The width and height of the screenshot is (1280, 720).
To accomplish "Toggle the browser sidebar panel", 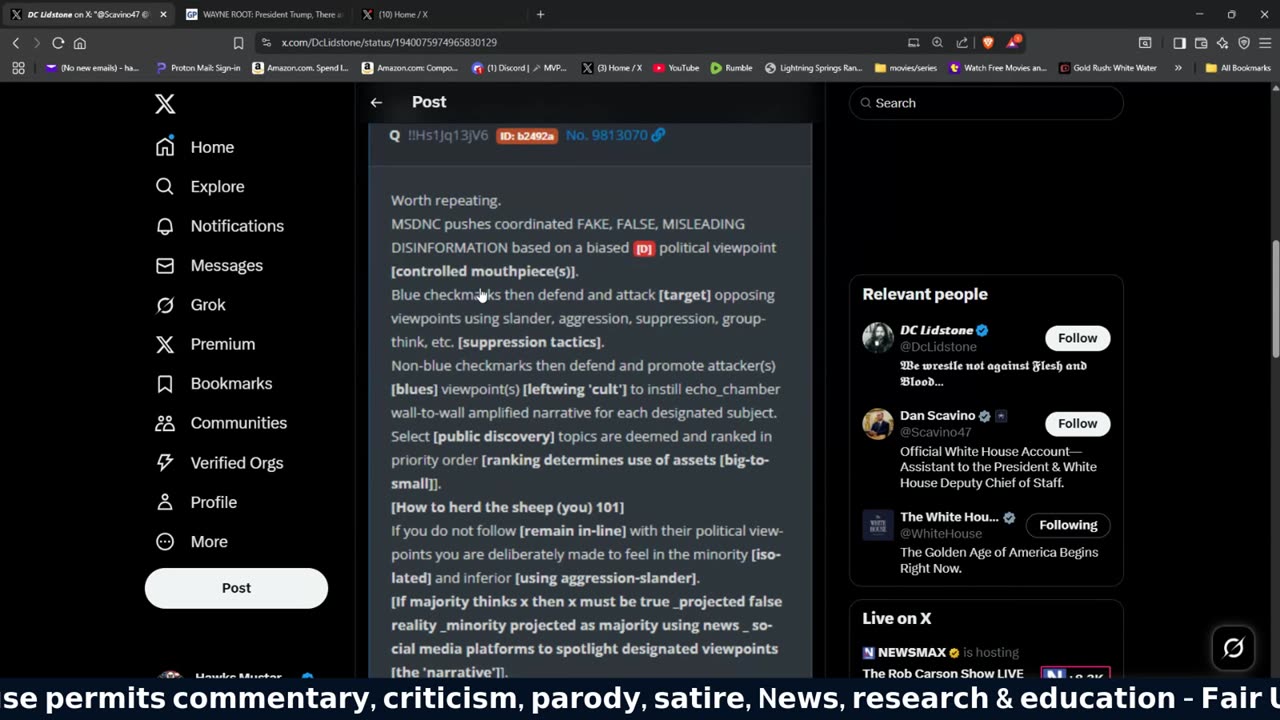I will [1179, 43].
